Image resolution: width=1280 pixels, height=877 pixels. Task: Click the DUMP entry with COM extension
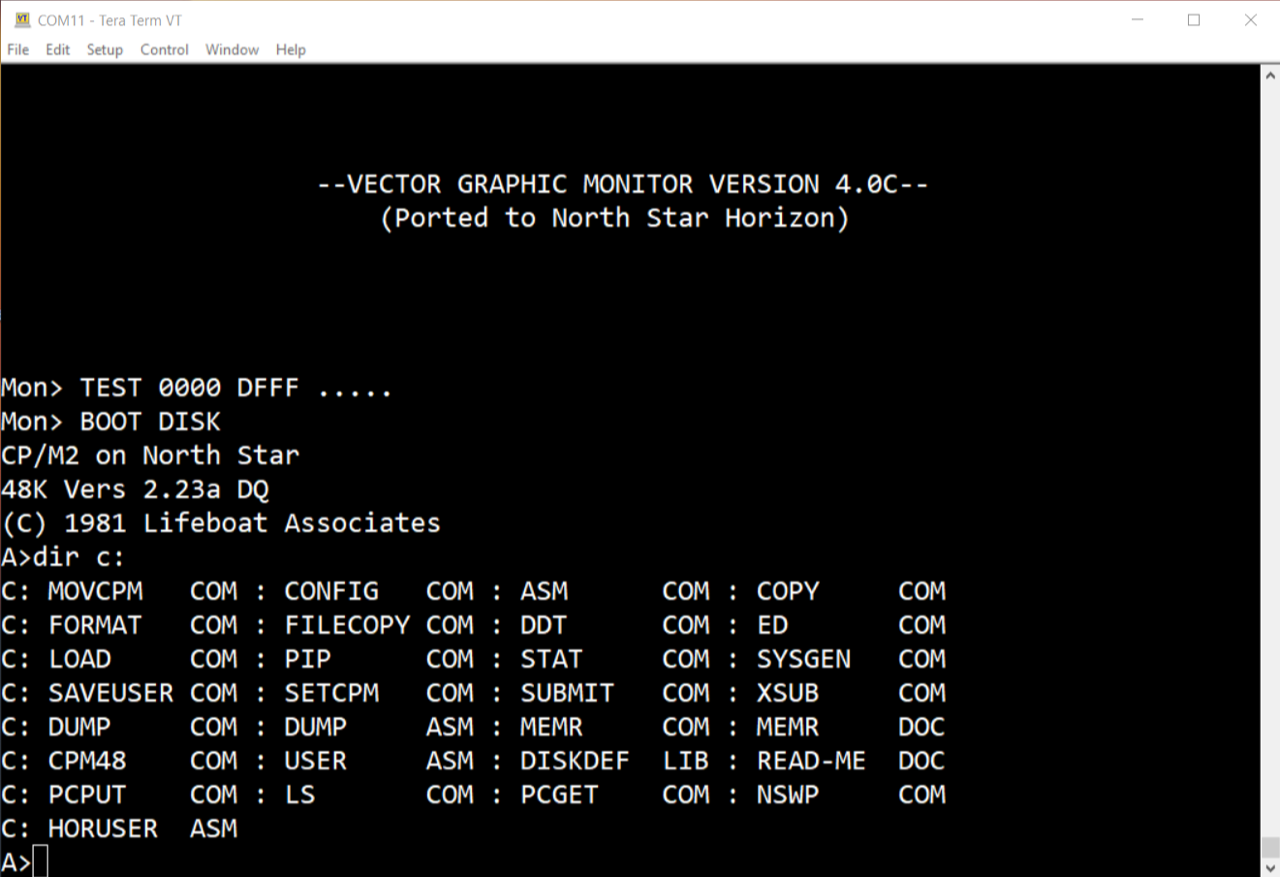coord(80,728)
